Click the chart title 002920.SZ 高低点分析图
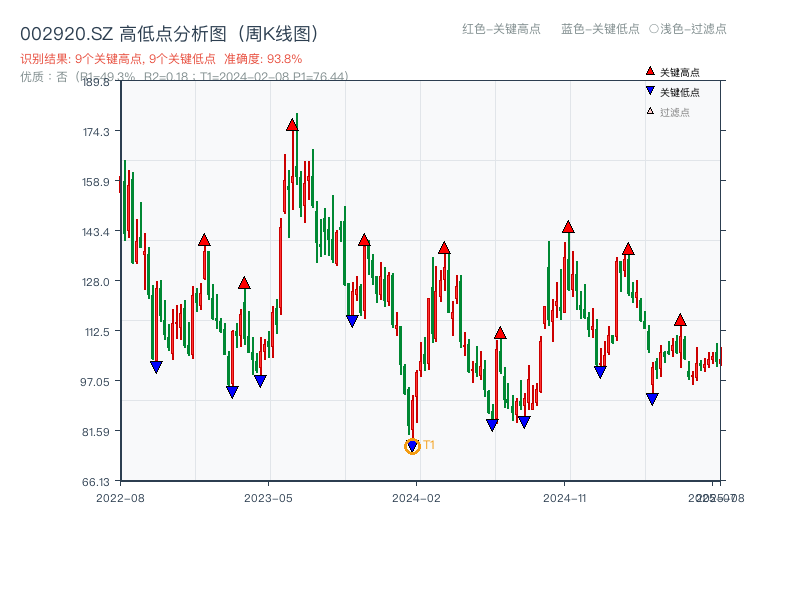 tap(169, 34)
